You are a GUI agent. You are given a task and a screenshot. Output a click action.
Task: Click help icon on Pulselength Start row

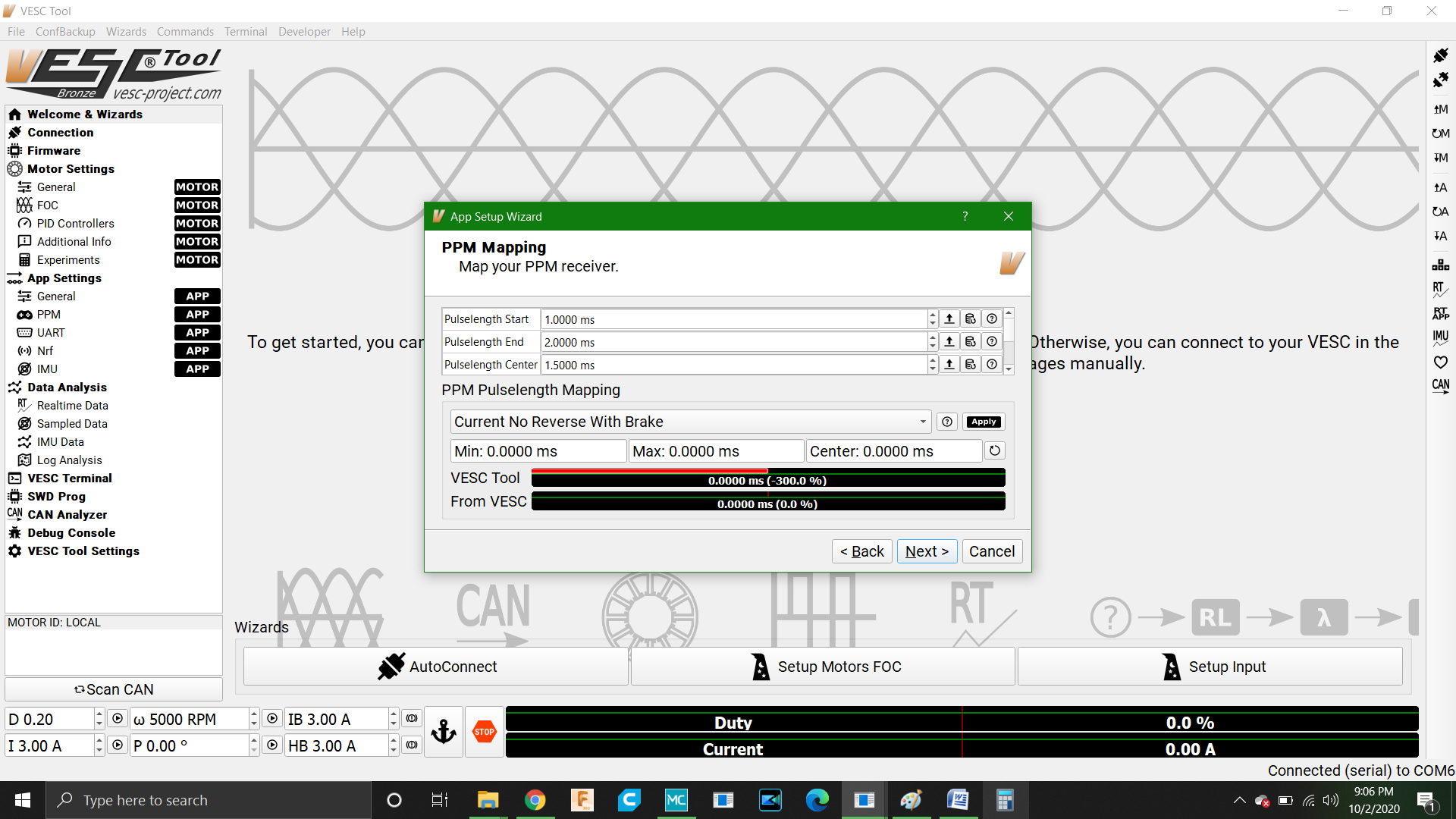[992, 319]
